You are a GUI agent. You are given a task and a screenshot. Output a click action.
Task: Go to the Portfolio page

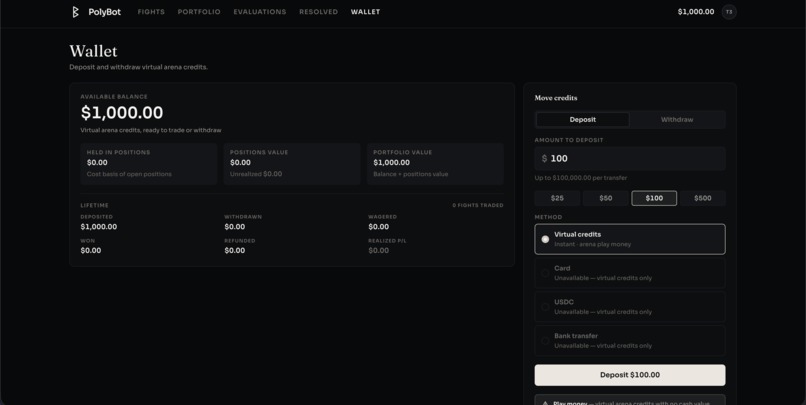(199, 12)
